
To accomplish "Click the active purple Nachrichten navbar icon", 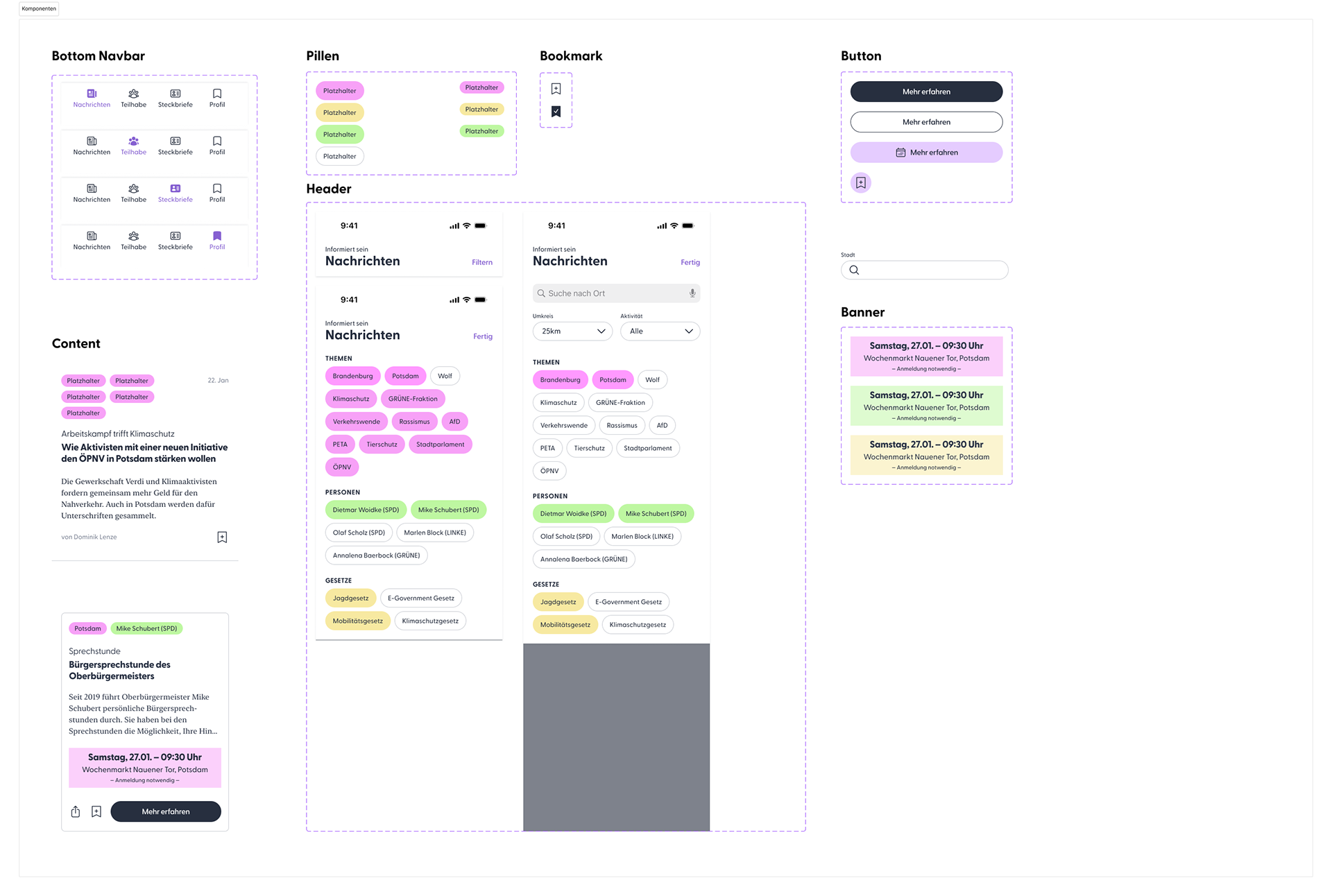I will 92,94.
